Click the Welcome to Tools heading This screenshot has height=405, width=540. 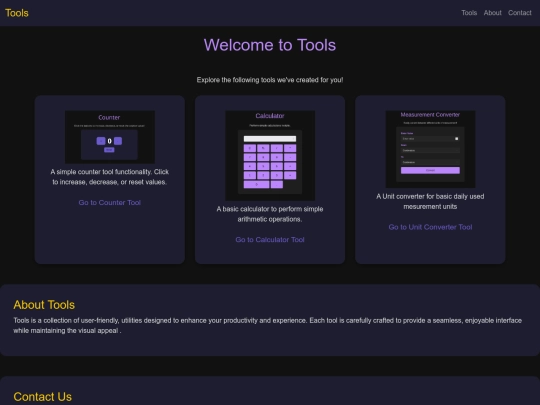270,45
